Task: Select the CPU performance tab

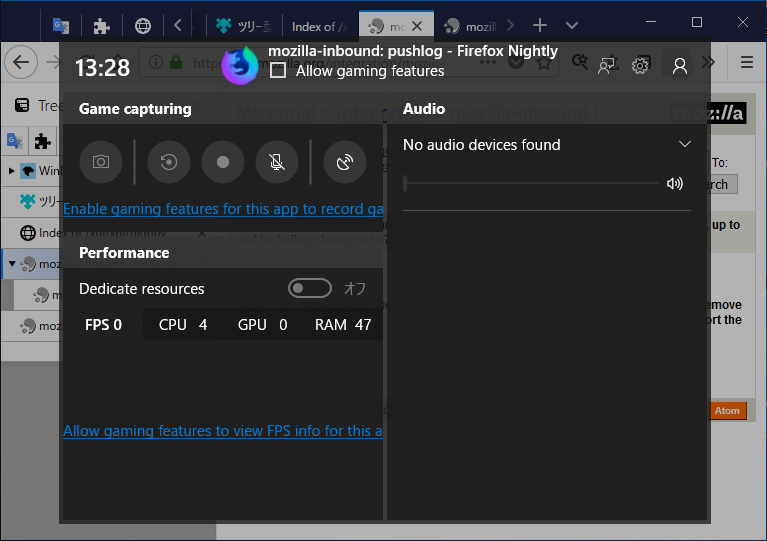Action: pyautogui.click(x=182, y=325)
